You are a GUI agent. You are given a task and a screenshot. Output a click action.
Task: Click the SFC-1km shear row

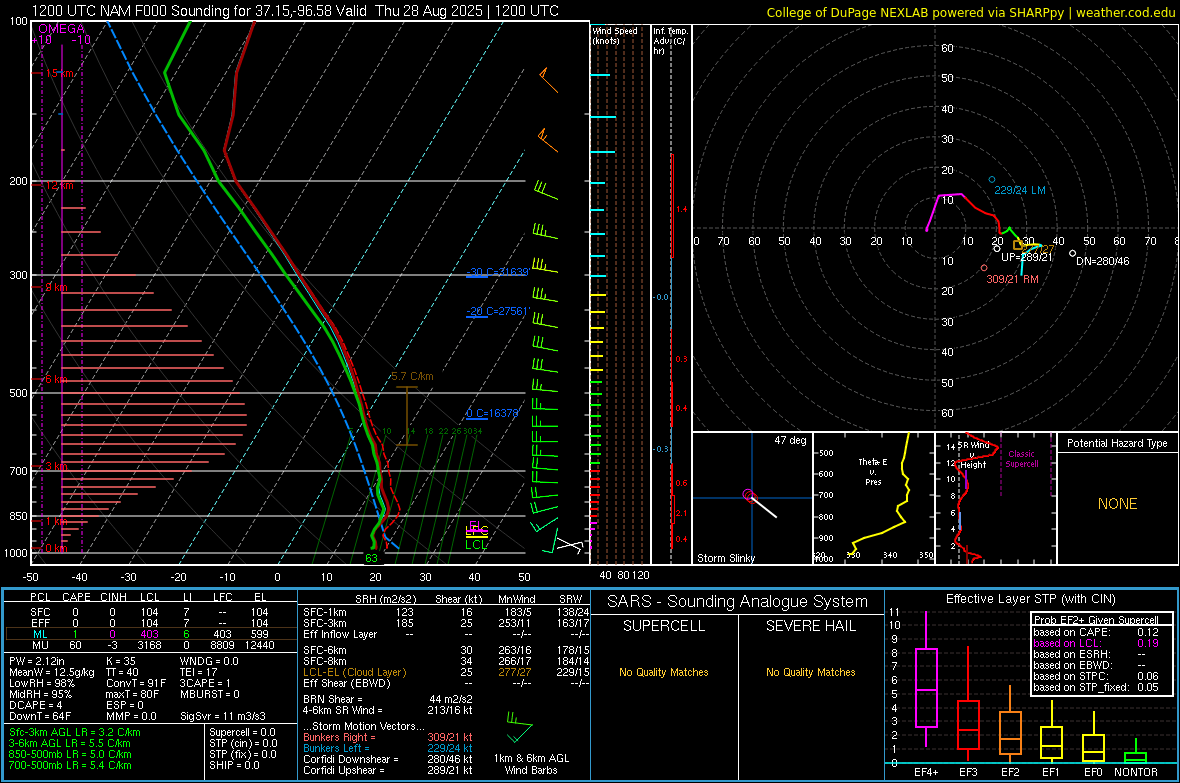[446, 612]
